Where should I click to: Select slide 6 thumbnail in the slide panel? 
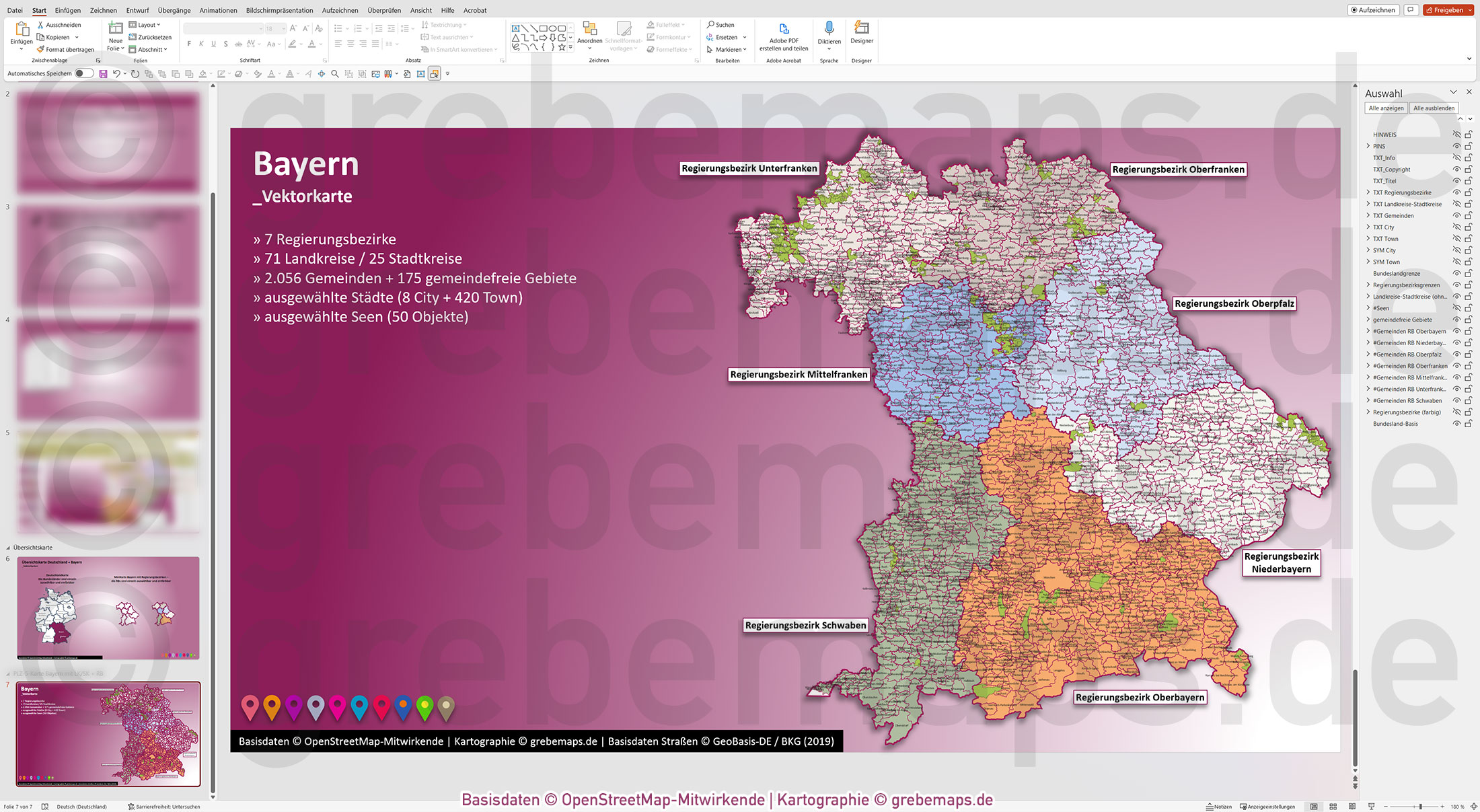108,607
